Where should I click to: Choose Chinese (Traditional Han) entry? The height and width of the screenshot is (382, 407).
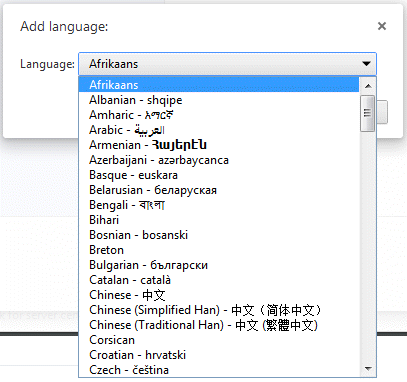219,325
